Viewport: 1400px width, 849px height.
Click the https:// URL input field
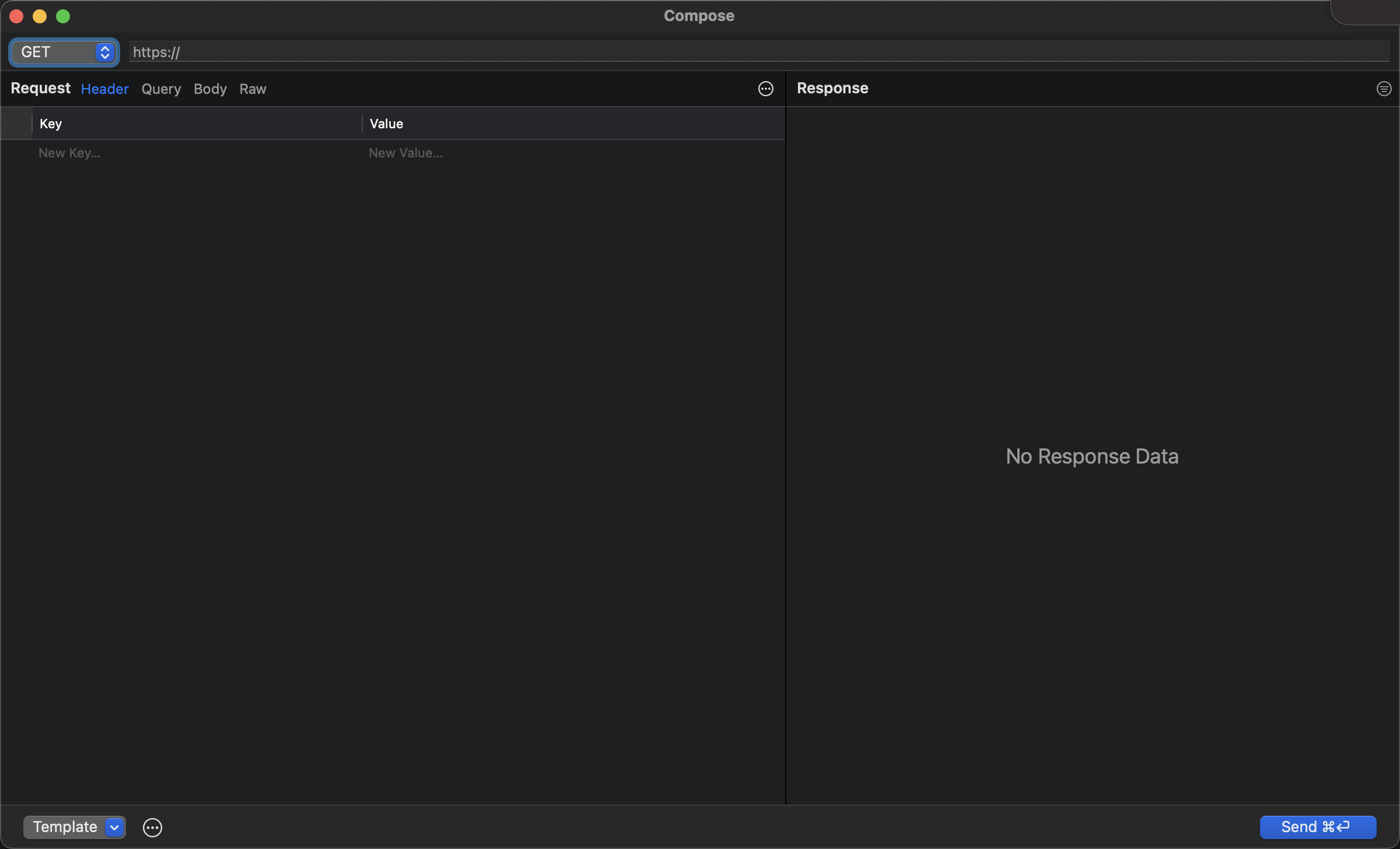tap(758, 52)
